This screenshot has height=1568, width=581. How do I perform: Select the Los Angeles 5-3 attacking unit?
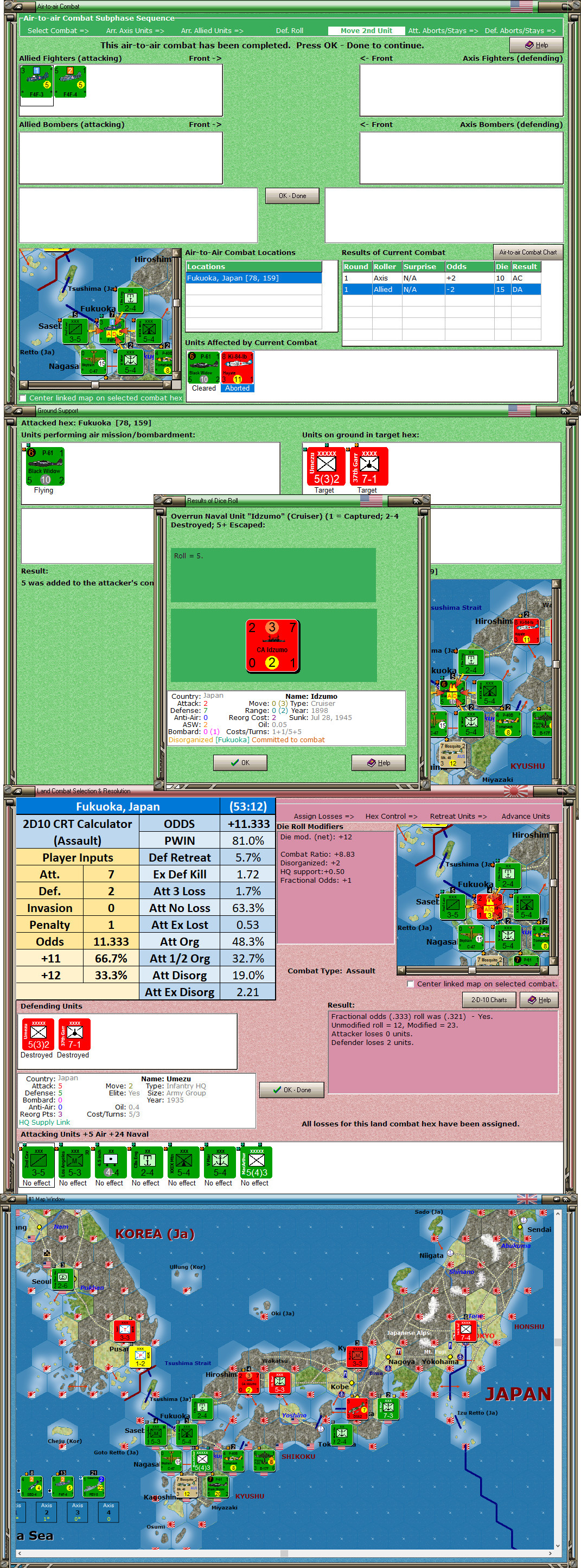pos(74,1162)
